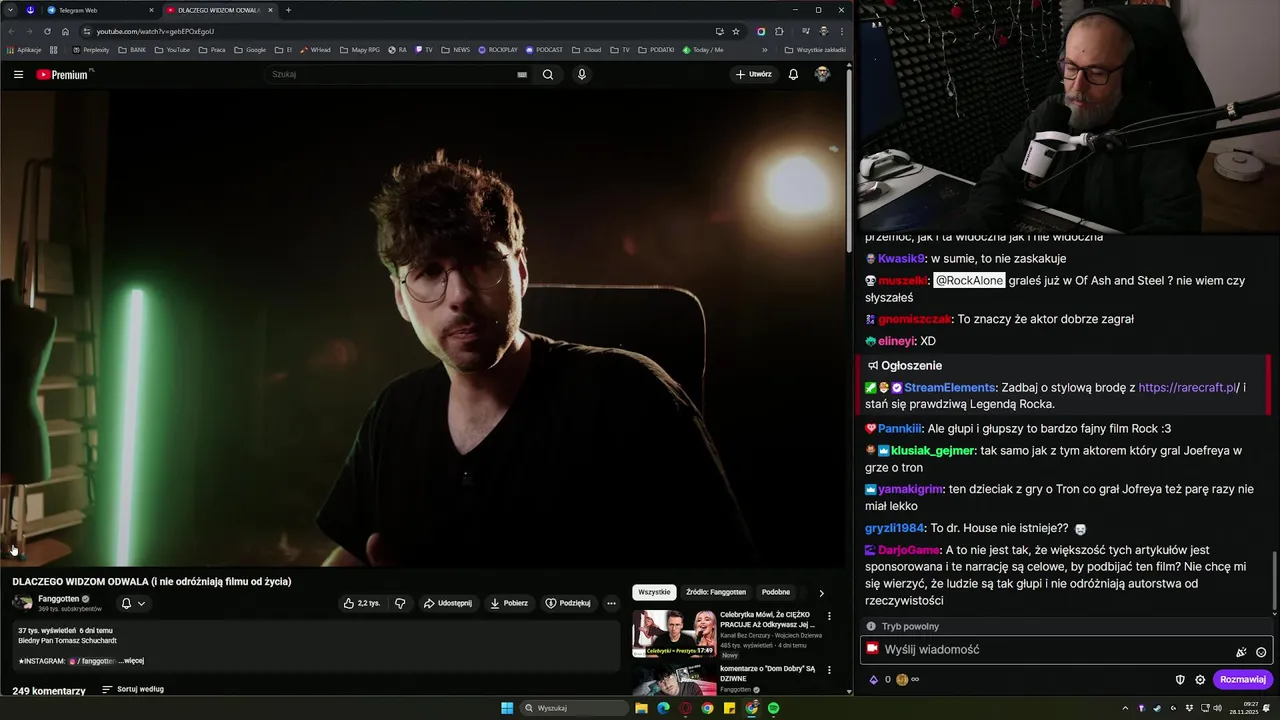Open the Celebrytka video thumbnail
The image size is (1280, 720).
[674, 633]
